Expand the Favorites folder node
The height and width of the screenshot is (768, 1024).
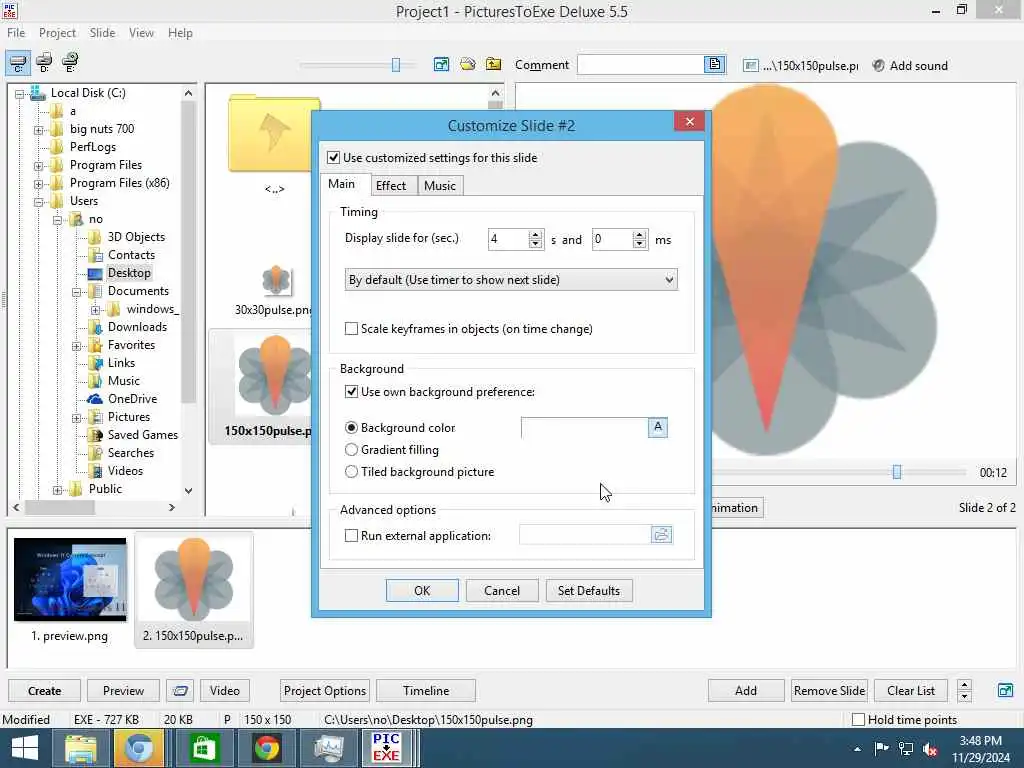coord(76,345)
